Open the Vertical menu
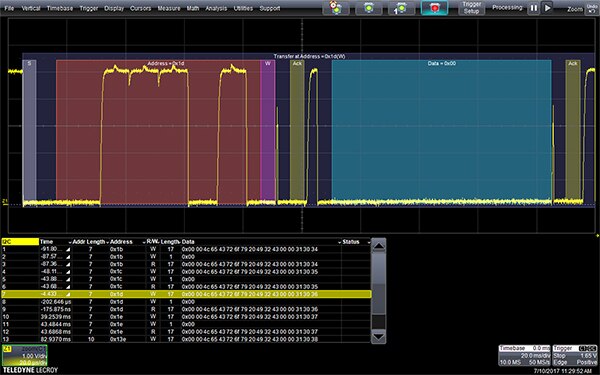The height and width of the screenshot is (375, 600). [x=31, y=8]
